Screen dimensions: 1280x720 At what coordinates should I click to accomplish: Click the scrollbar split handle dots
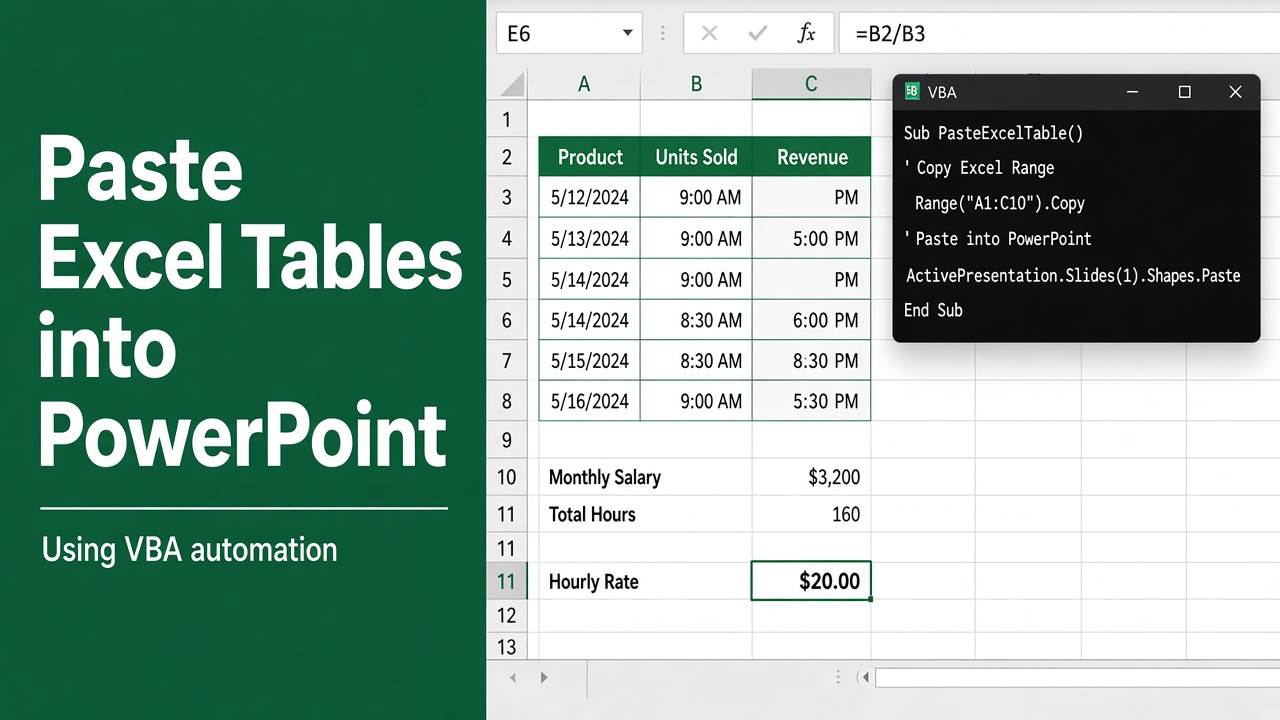click(839, 678)
